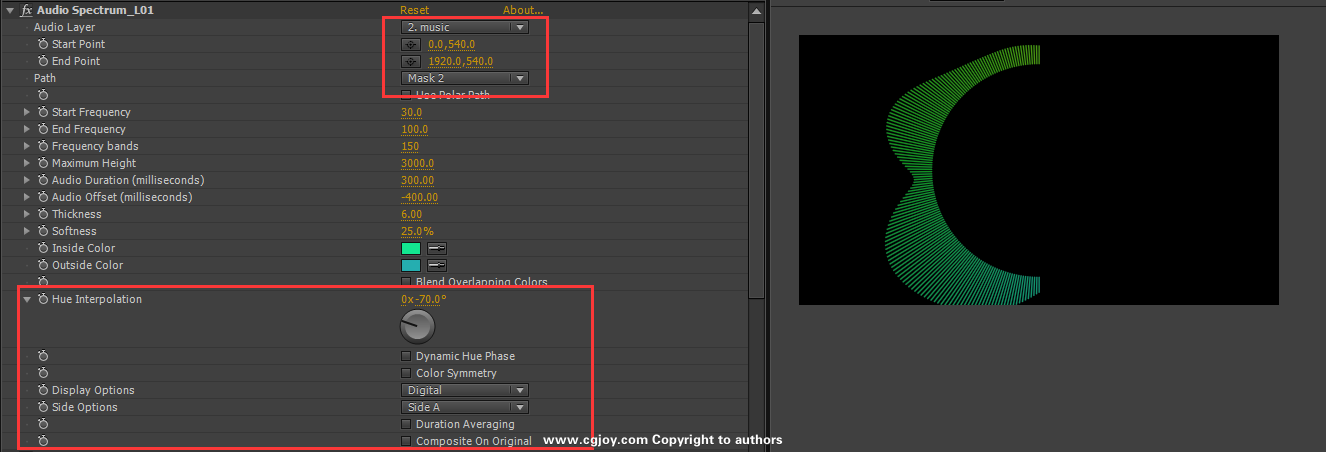Screen dimensions: 1326x452
Task: Enable Duration Averaging checkbox
Action: coord(406,424)
